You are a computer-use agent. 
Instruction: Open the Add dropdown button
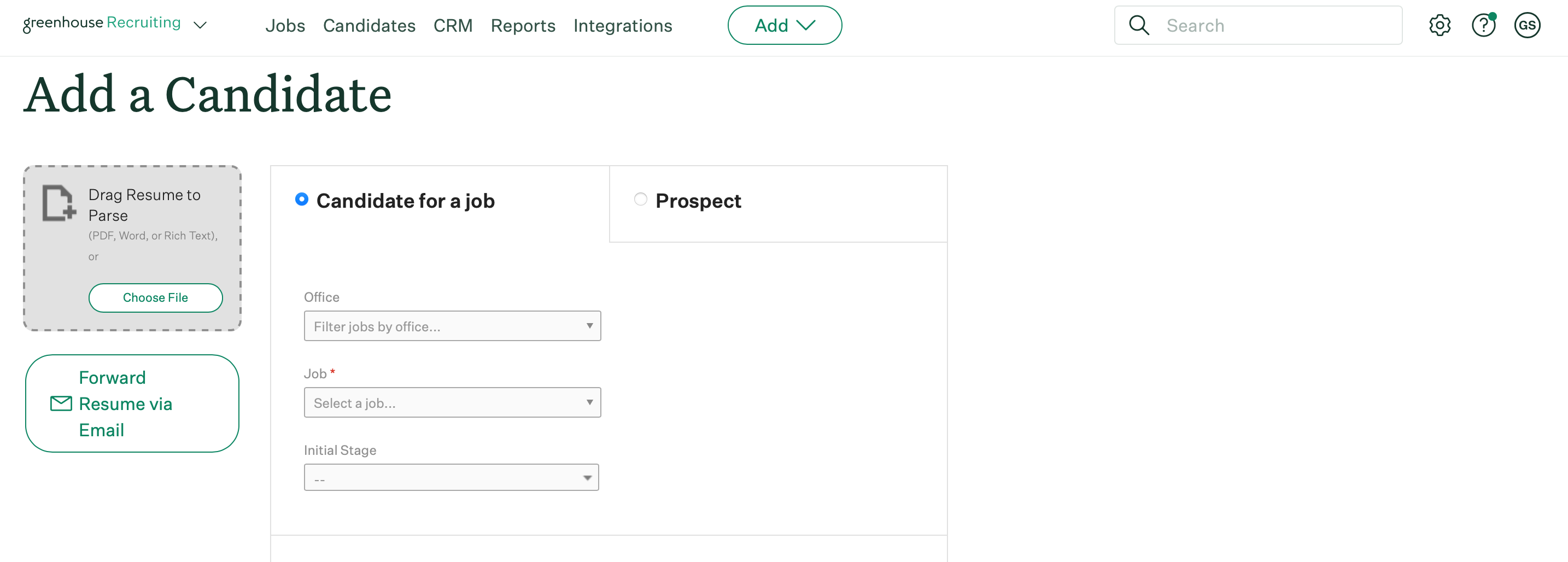(785, 26)
